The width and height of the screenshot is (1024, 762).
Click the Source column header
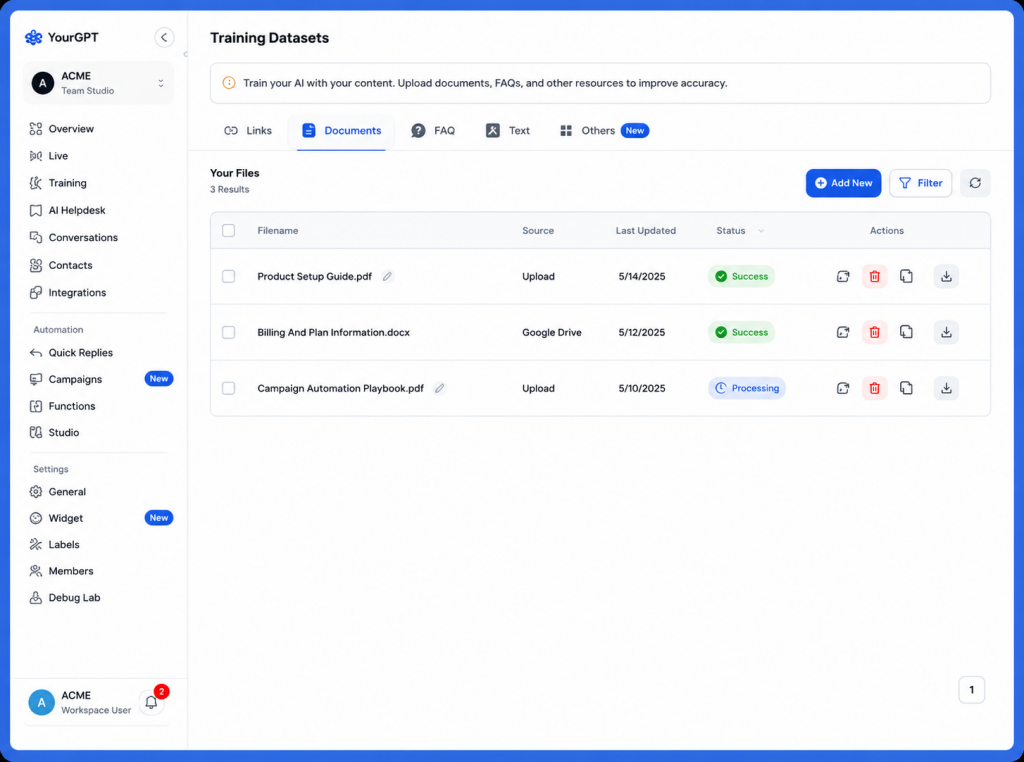click(x=538, y=230)
